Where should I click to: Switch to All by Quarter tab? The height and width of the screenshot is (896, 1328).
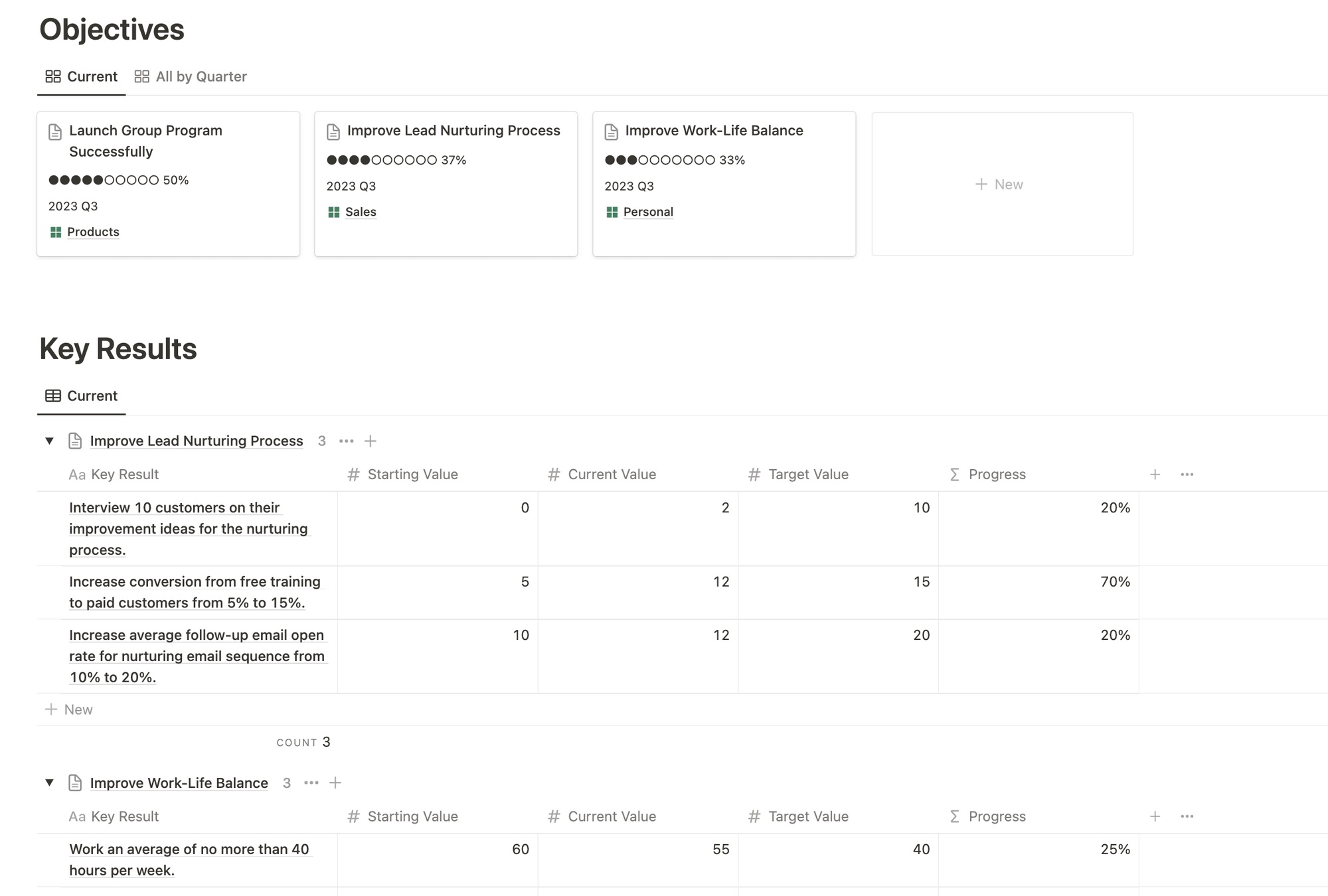click(x=191, y=76)
